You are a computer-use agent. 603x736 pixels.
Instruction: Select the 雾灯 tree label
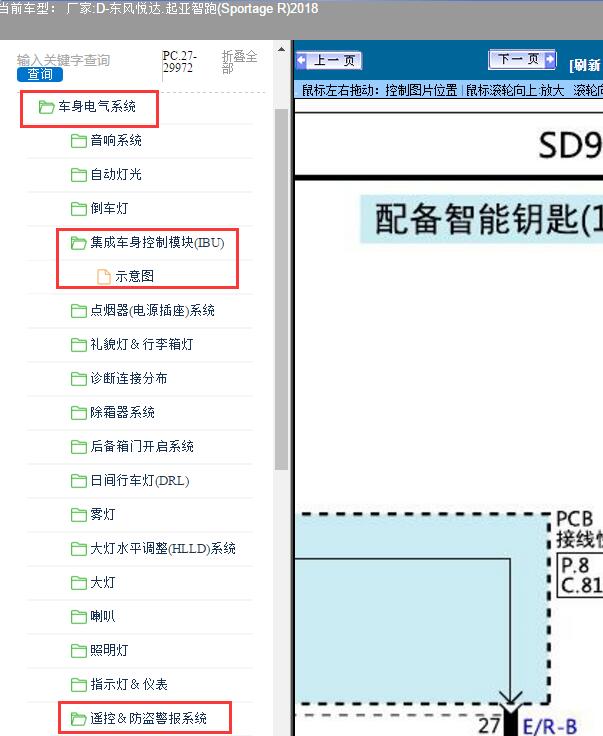(x=103, y=514)
